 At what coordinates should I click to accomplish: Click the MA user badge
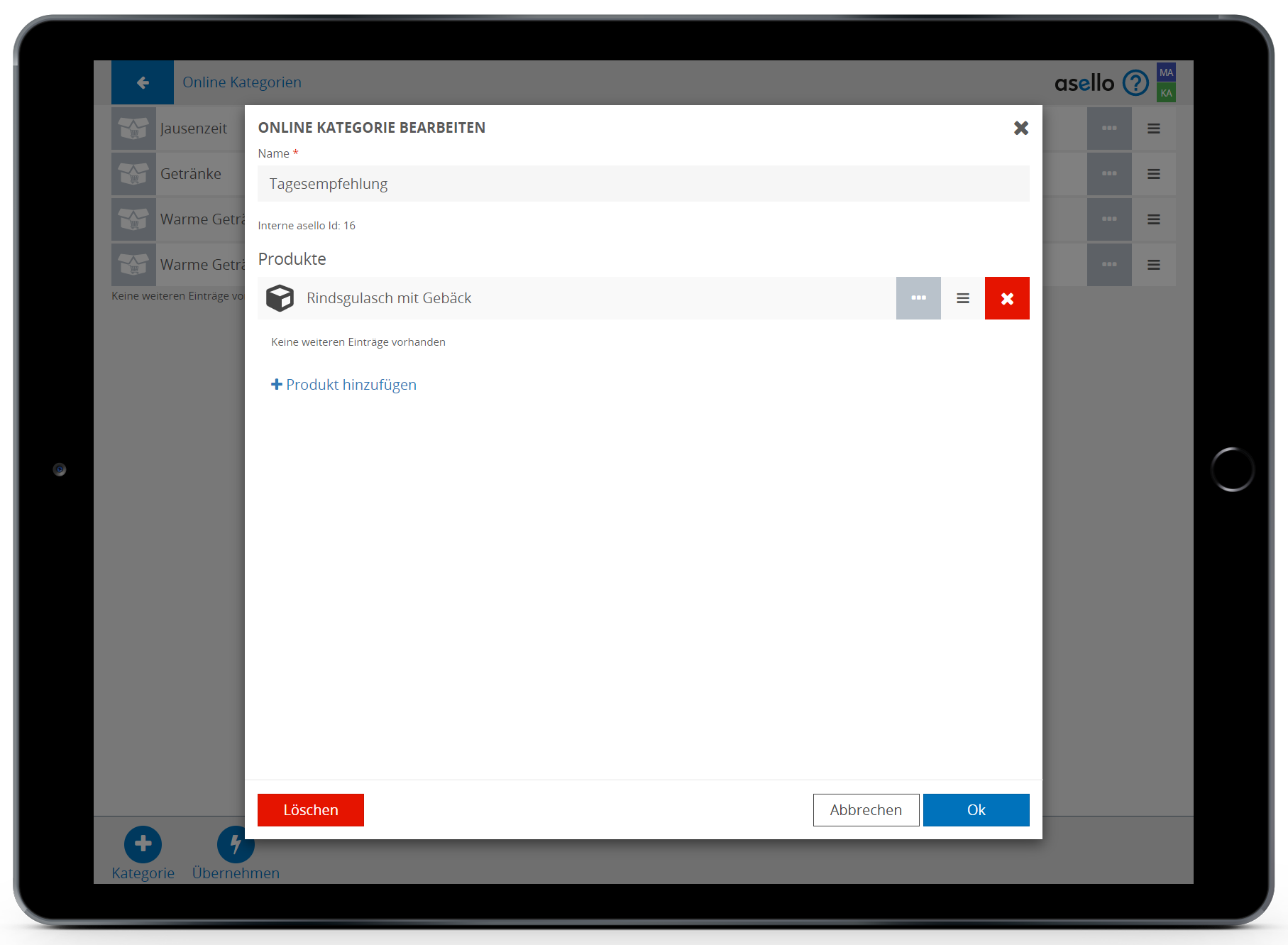pyautogui.click(x=1166, y=72)
